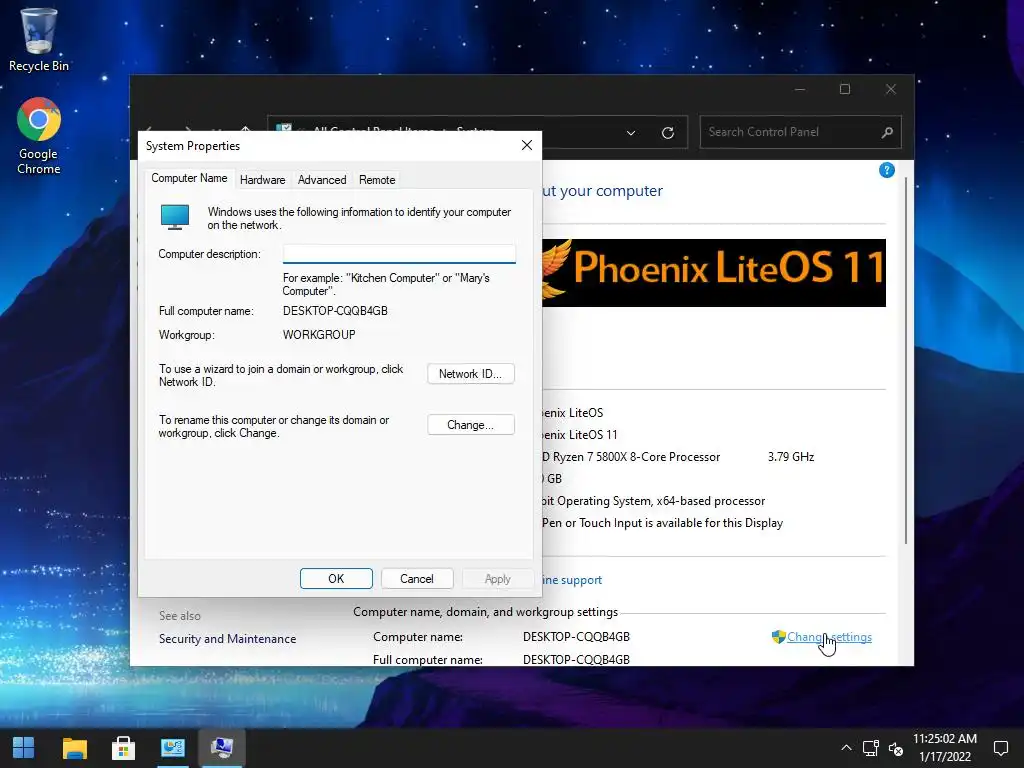Show hidden system tray icons
The image size is (1024, 768).
click(846, 748)
